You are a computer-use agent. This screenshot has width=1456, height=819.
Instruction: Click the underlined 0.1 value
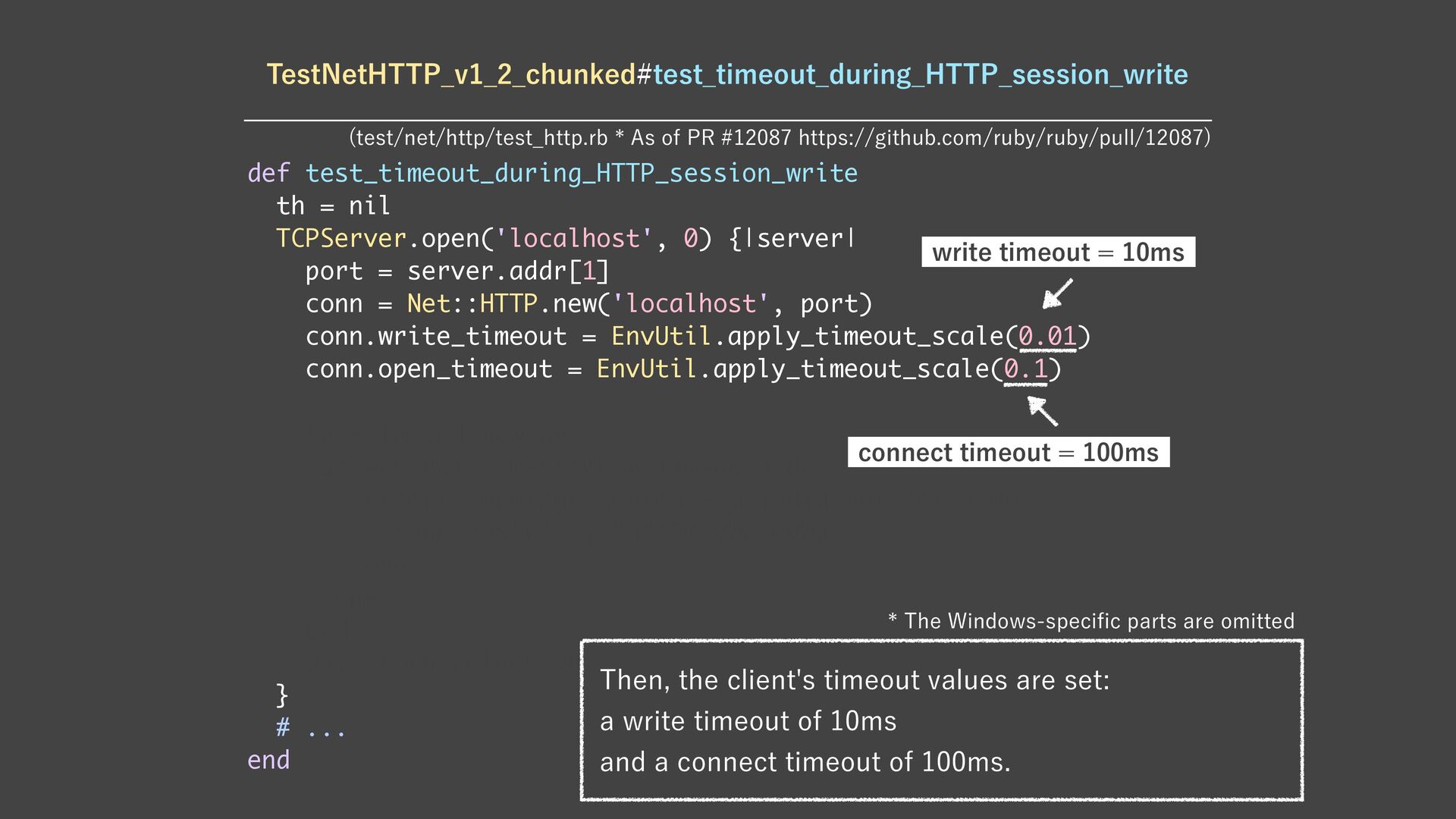(x=1025, y=369)
